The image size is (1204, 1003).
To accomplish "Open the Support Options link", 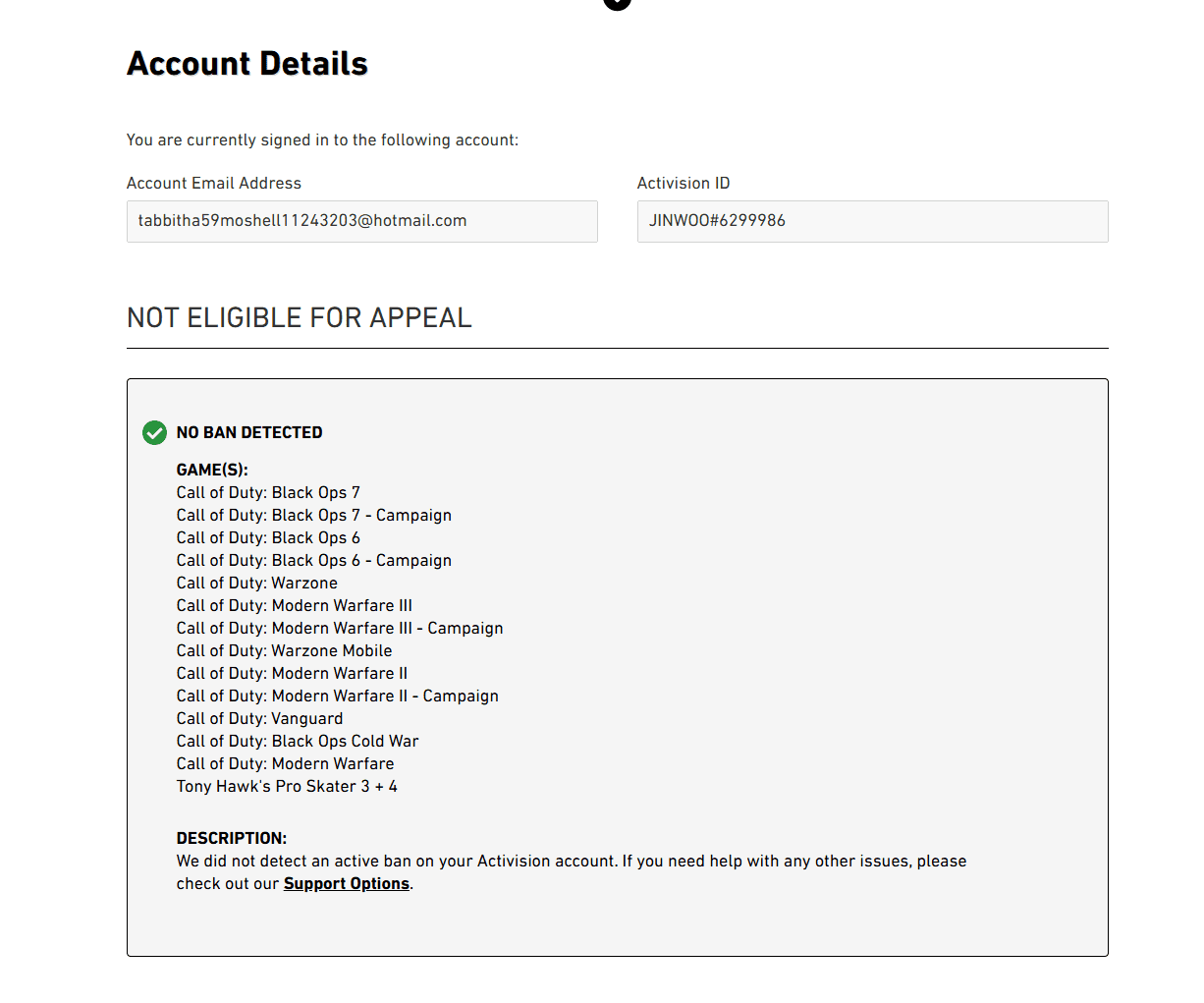I will pyautogui.click(x=347, y=883).
